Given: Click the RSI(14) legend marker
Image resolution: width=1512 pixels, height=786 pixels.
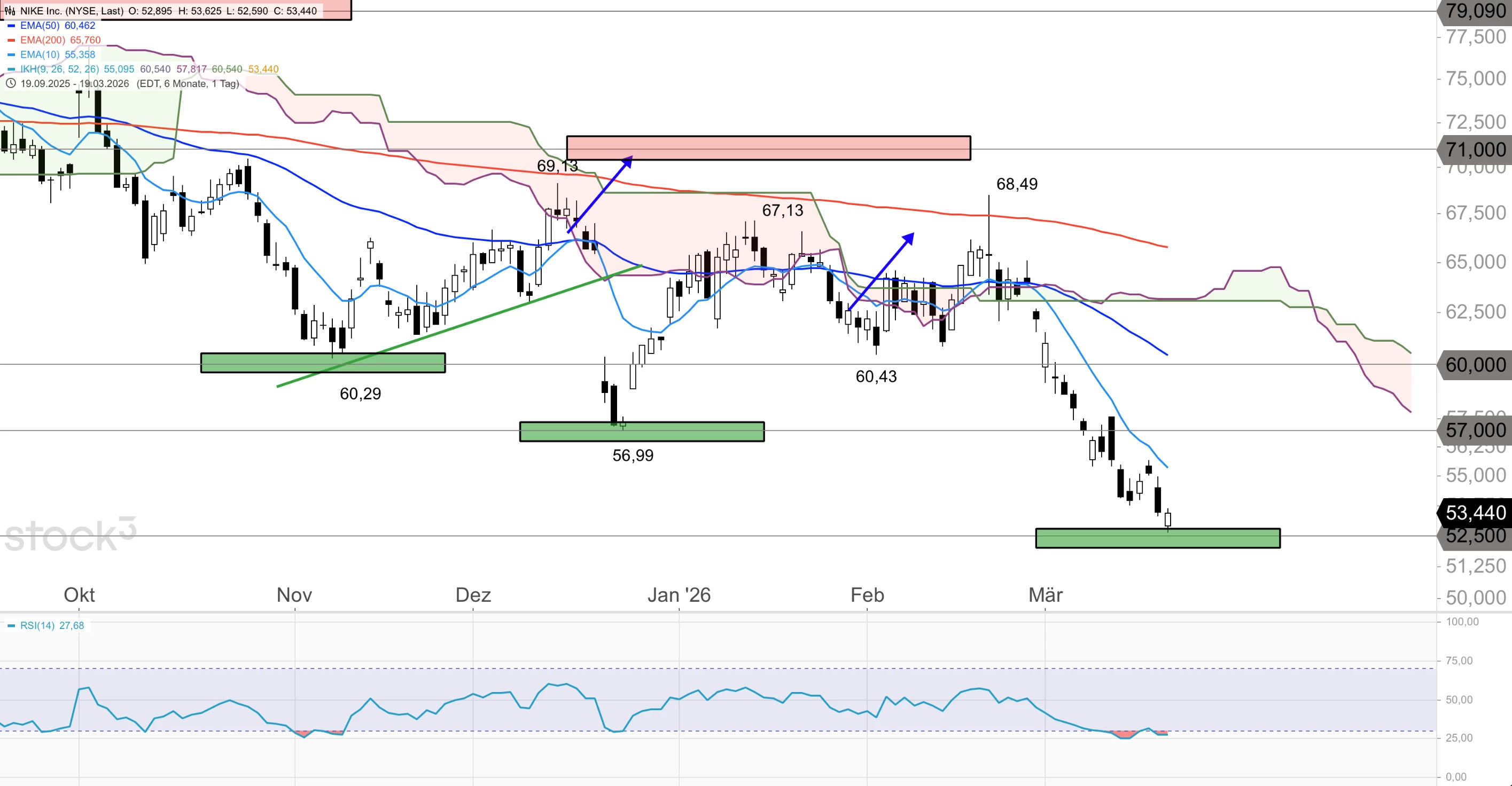Looking at the screenshot, I should tap(11, 626).
